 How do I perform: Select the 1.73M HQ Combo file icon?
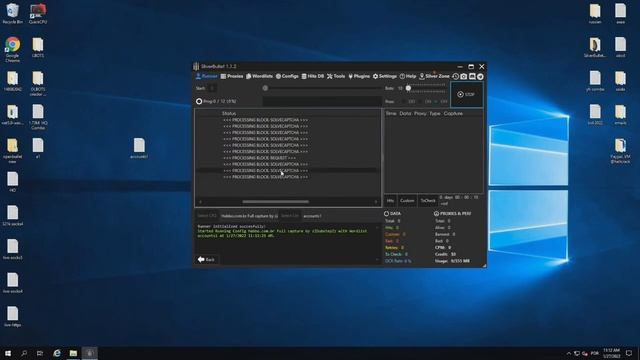coord(38,117)
